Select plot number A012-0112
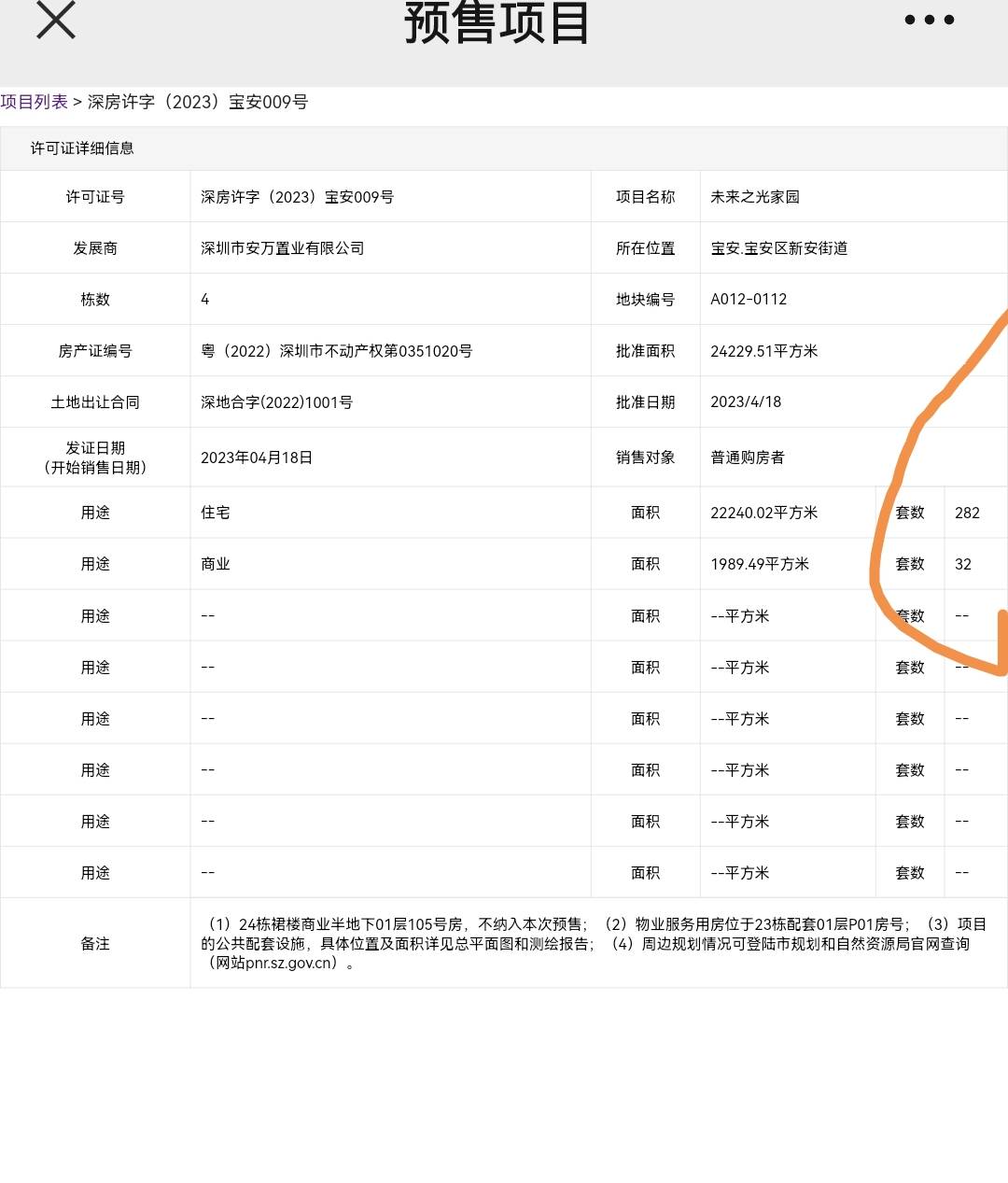1008x1183 pixels. tap(749, 300)
